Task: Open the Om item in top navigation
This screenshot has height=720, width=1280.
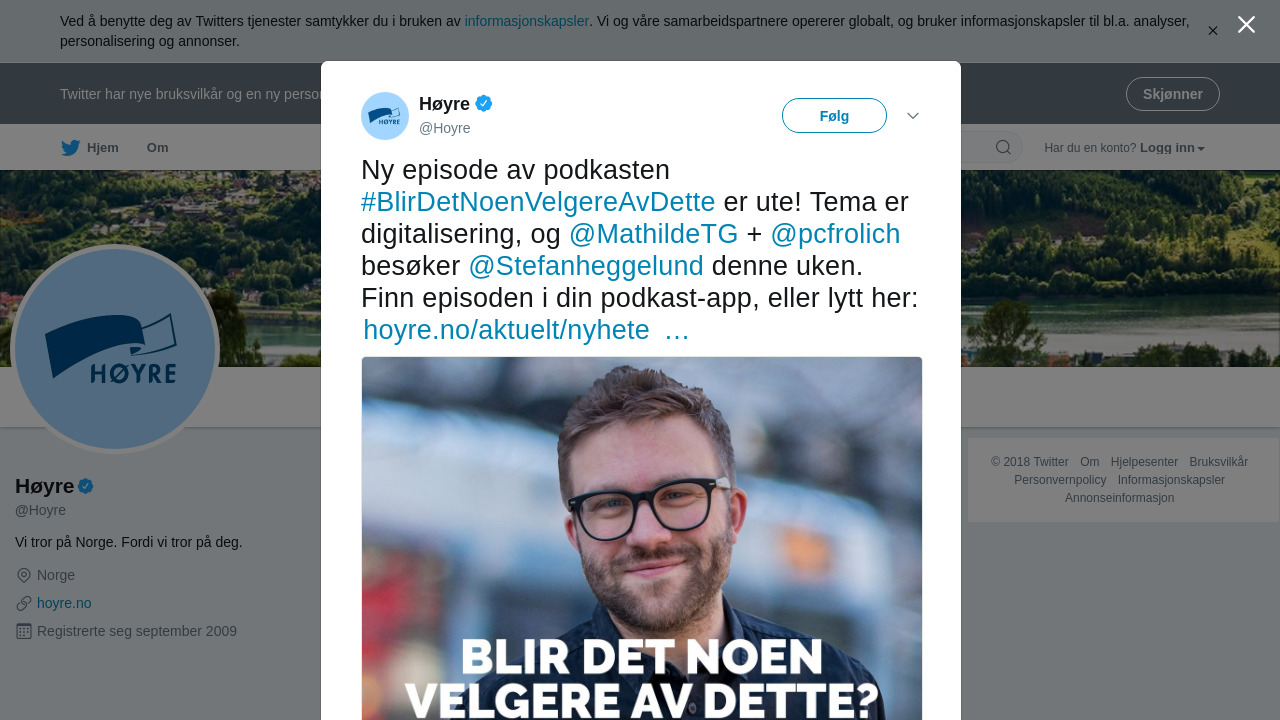Action: point(158,148)
